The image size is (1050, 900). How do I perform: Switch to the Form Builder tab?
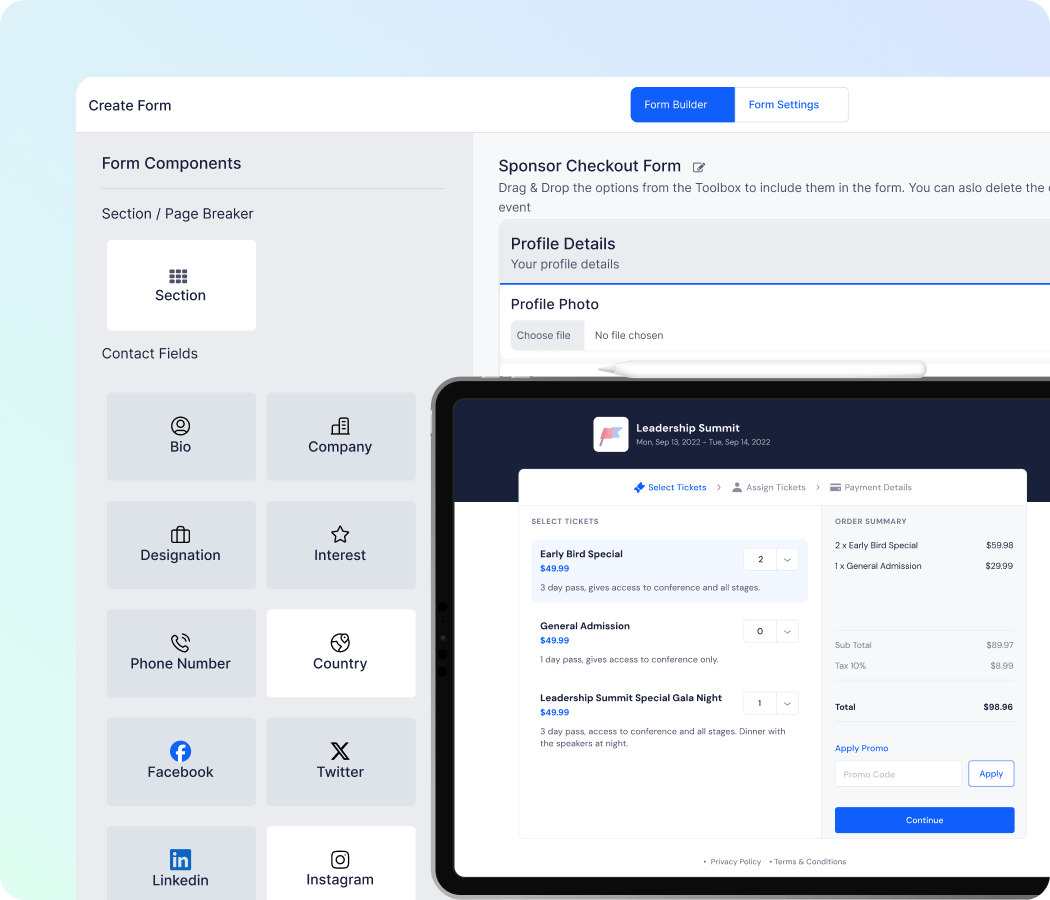click(x=682, y=104)
